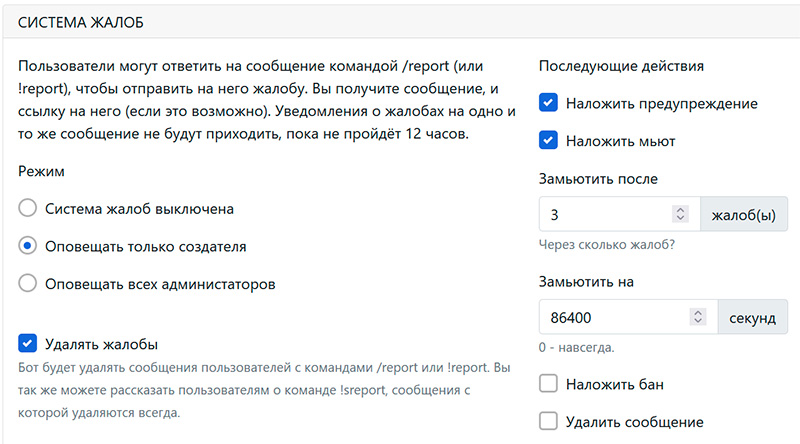800x444 pixels.
Task: Raise mute duration using the up spinner arrow
Action: 699,312
